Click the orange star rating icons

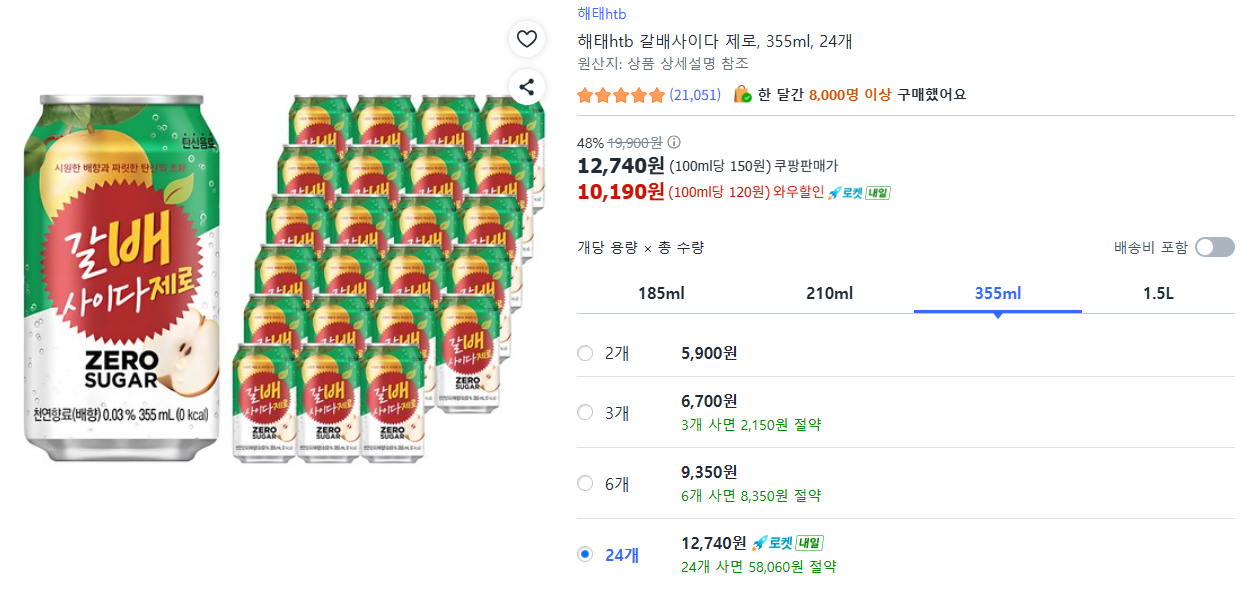point(621,95)
